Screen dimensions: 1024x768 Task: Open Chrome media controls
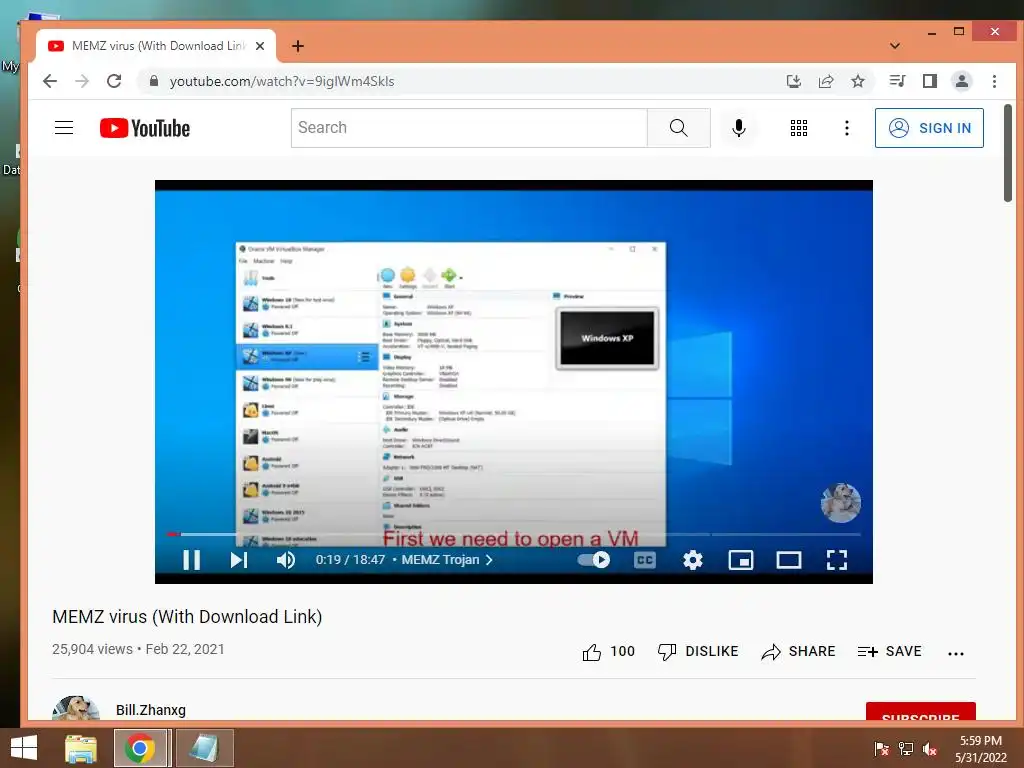897,81
